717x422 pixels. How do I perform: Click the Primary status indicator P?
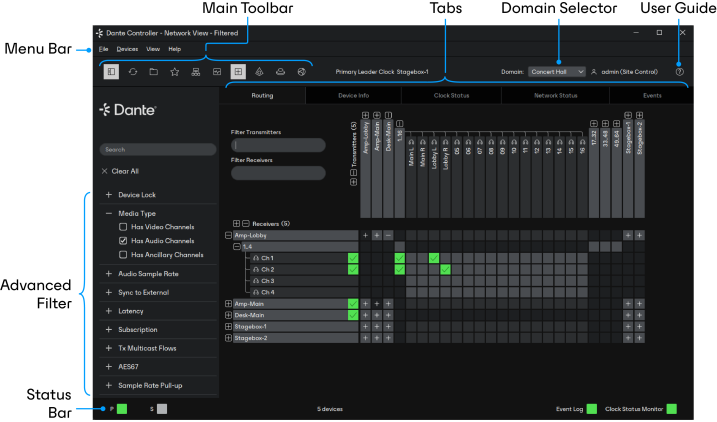[x=122, y=409]
